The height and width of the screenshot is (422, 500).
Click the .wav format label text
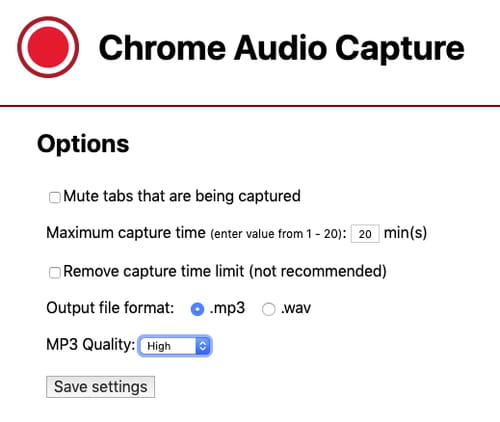point(296,308)
